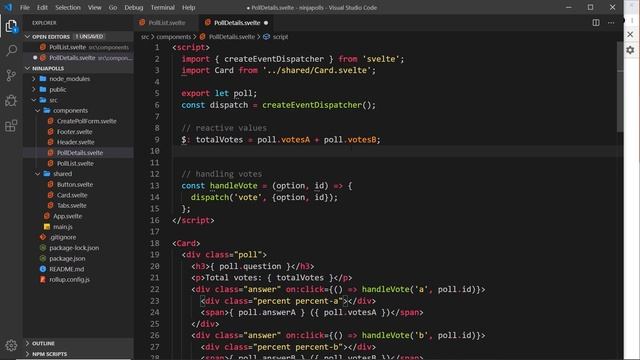Open the View menu
This screenshot has height=360, width=640.
(x=95, y=7)
